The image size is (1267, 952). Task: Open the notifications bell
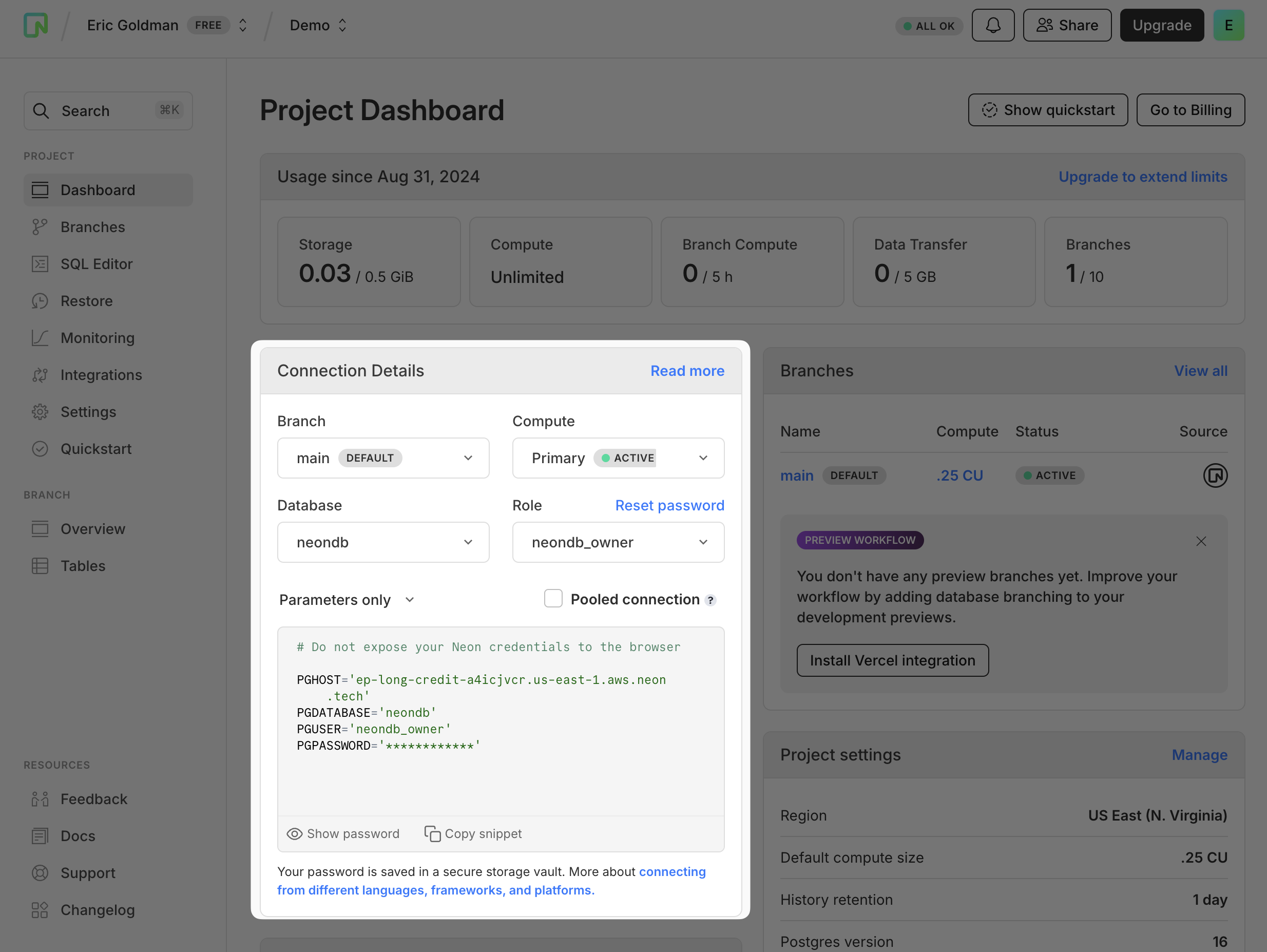point(993,25)
